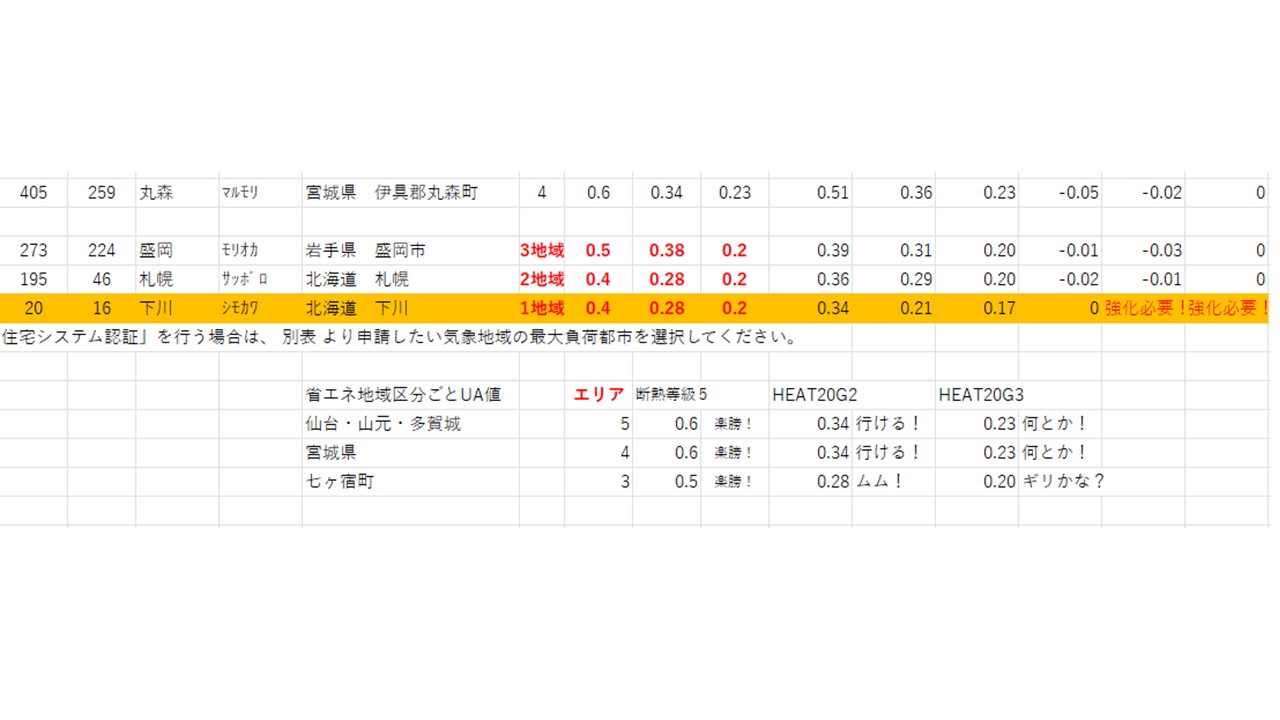Select the 仙台・山元・多賀城 cell
The width and height of the screenshot is (1280, 720).
pos(383,424)
